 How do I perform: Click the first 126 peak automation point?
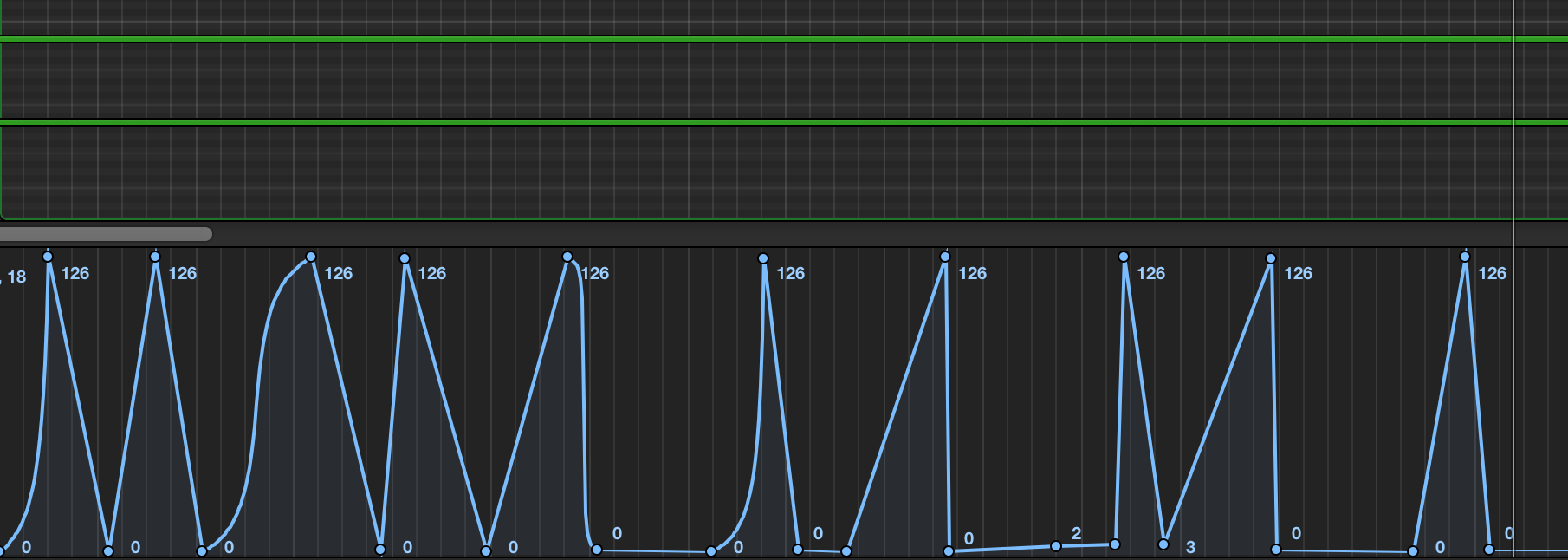(48, 257)
